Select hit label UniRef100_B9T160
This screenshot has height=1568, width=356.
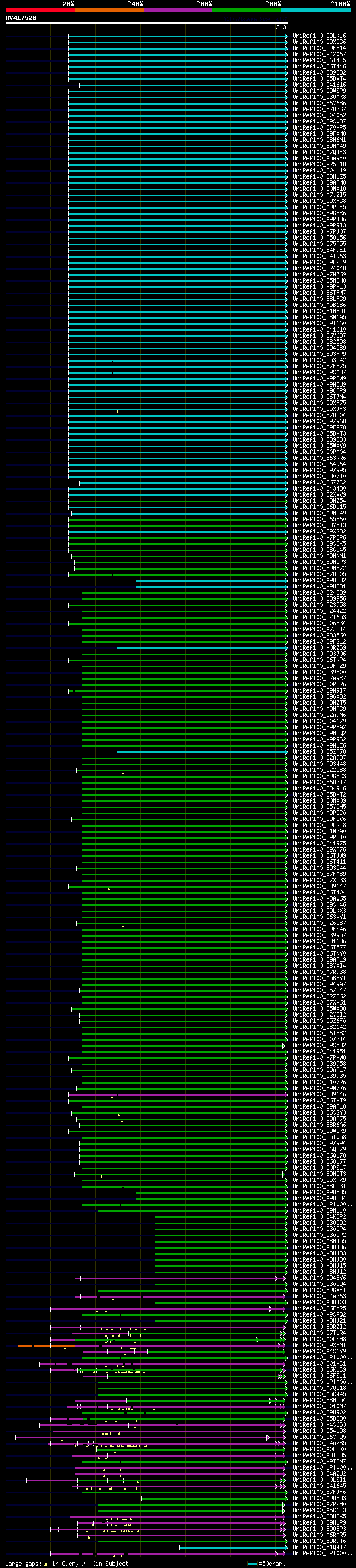click(319, 323)
